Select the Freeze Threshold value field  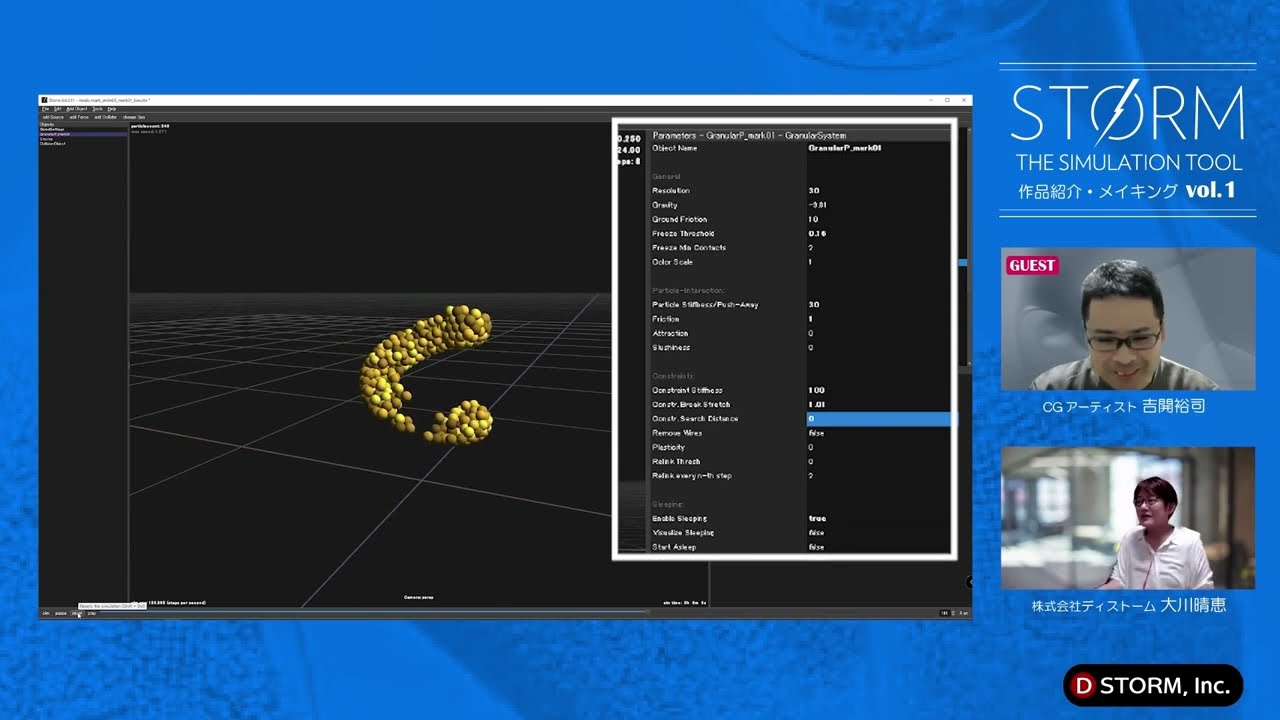click(880, 234)
